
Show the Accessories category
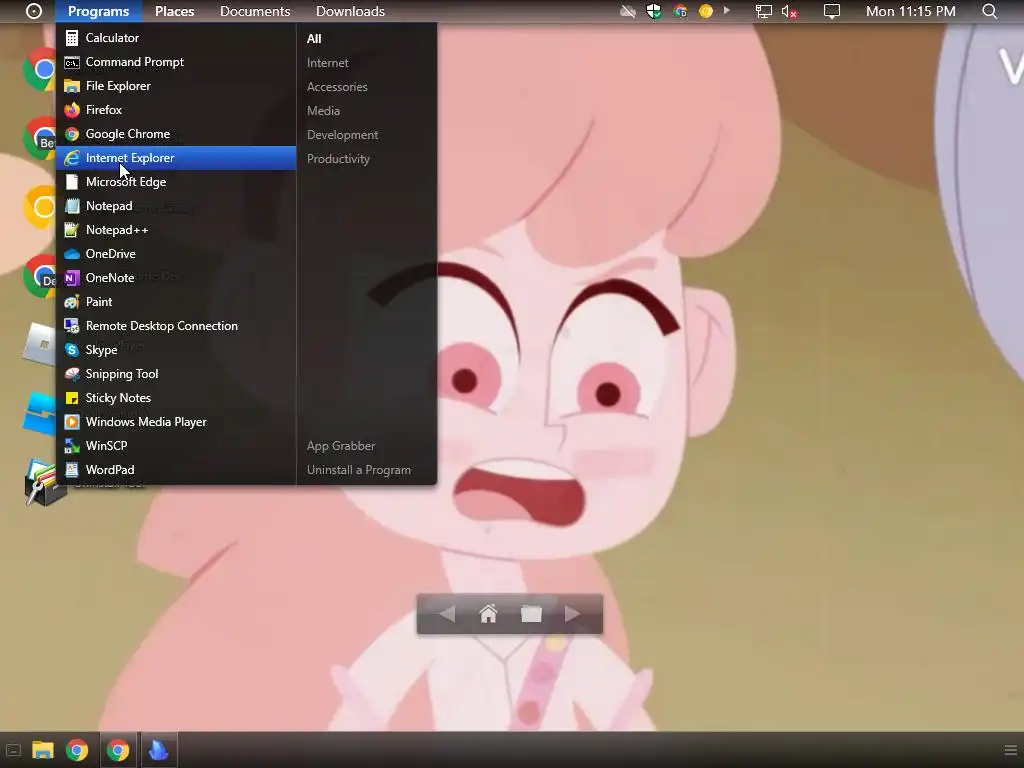point(337,87)
